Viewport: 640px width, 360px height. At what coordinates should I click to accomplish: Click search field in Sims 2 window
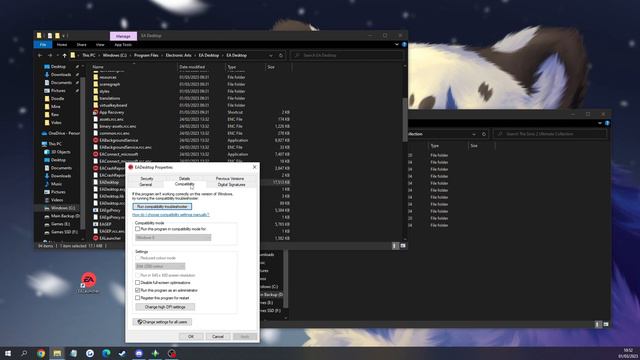pos(549,134)
